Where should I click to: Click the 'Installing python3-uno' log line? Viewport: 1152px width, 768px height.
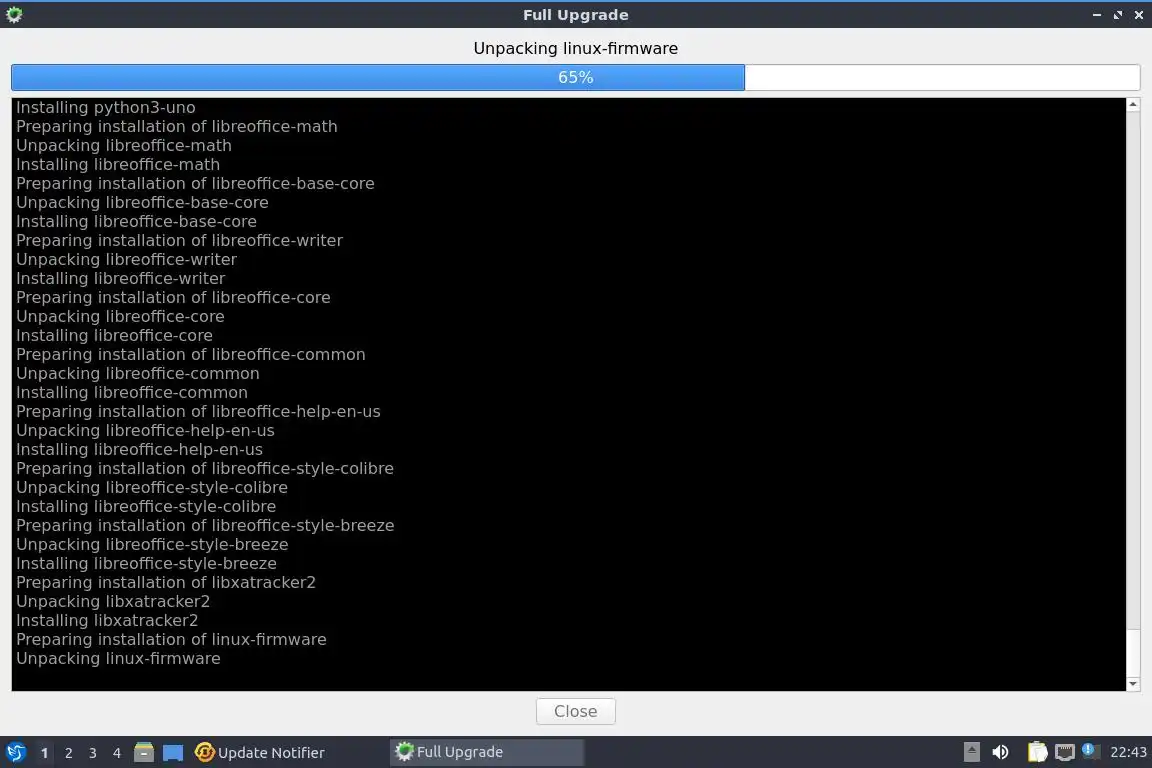106,107
